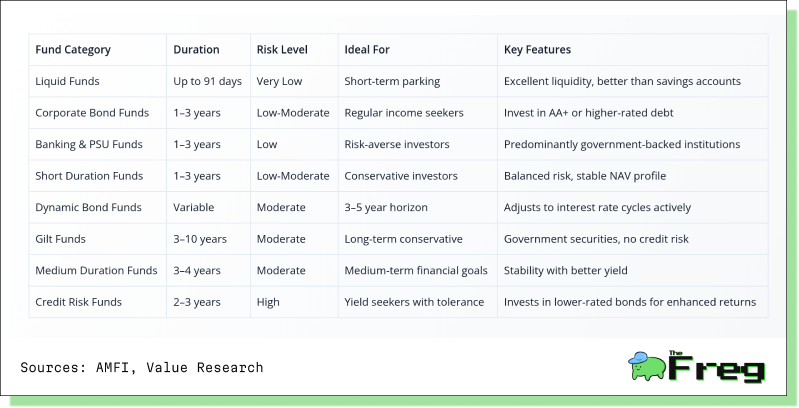
Task: Select the 'Yield seekers with tolerance' cell
Action: point(414,303)
